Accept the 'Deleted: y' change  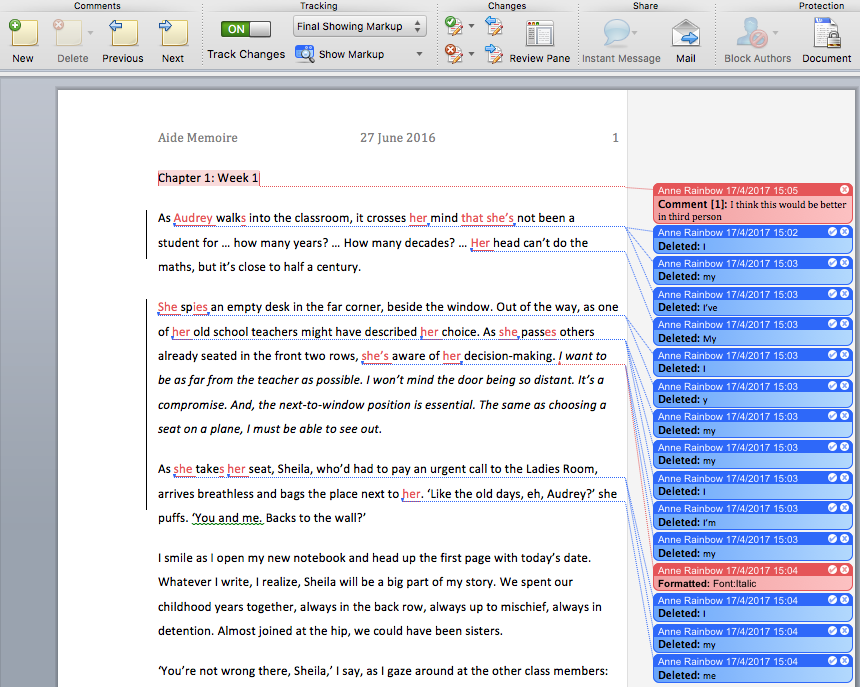pos(833,385)
